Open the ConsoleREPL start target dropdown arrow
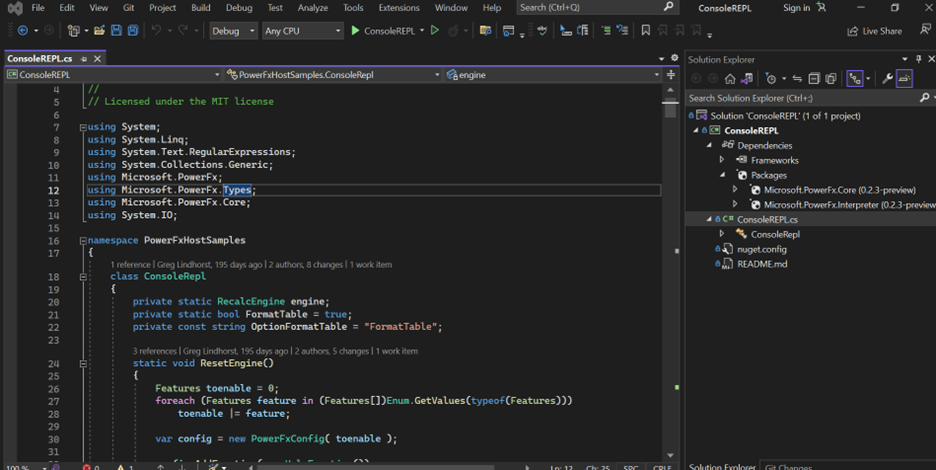Screen dimensions: 936x470 (422, 30)
